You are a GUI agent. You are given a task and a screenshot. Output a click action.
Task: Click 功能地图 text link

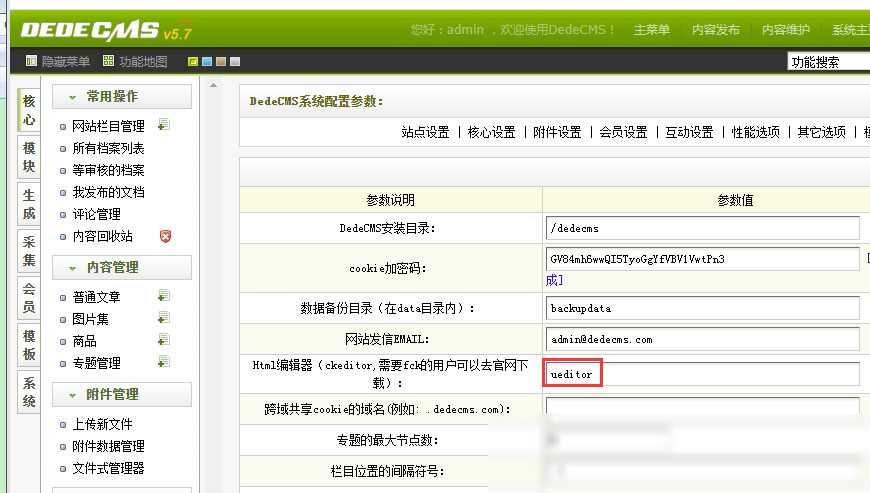pos(143,62)
